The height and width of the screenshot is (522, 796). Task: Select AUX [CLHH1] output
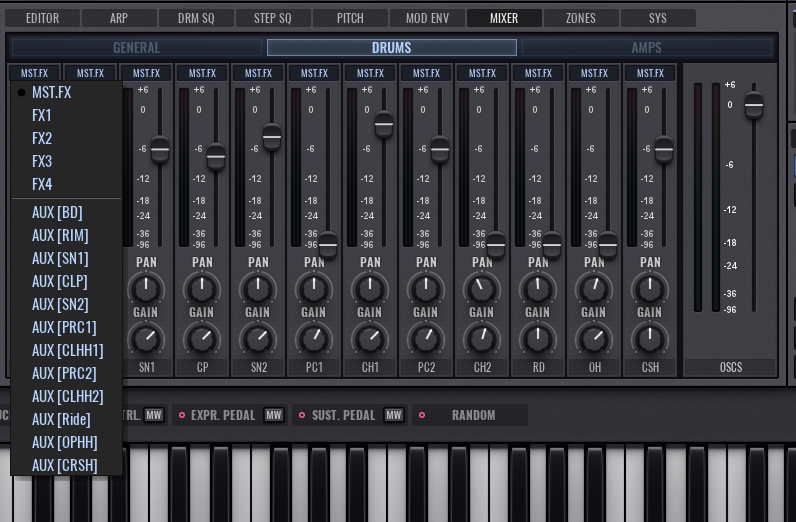point(67,350)
